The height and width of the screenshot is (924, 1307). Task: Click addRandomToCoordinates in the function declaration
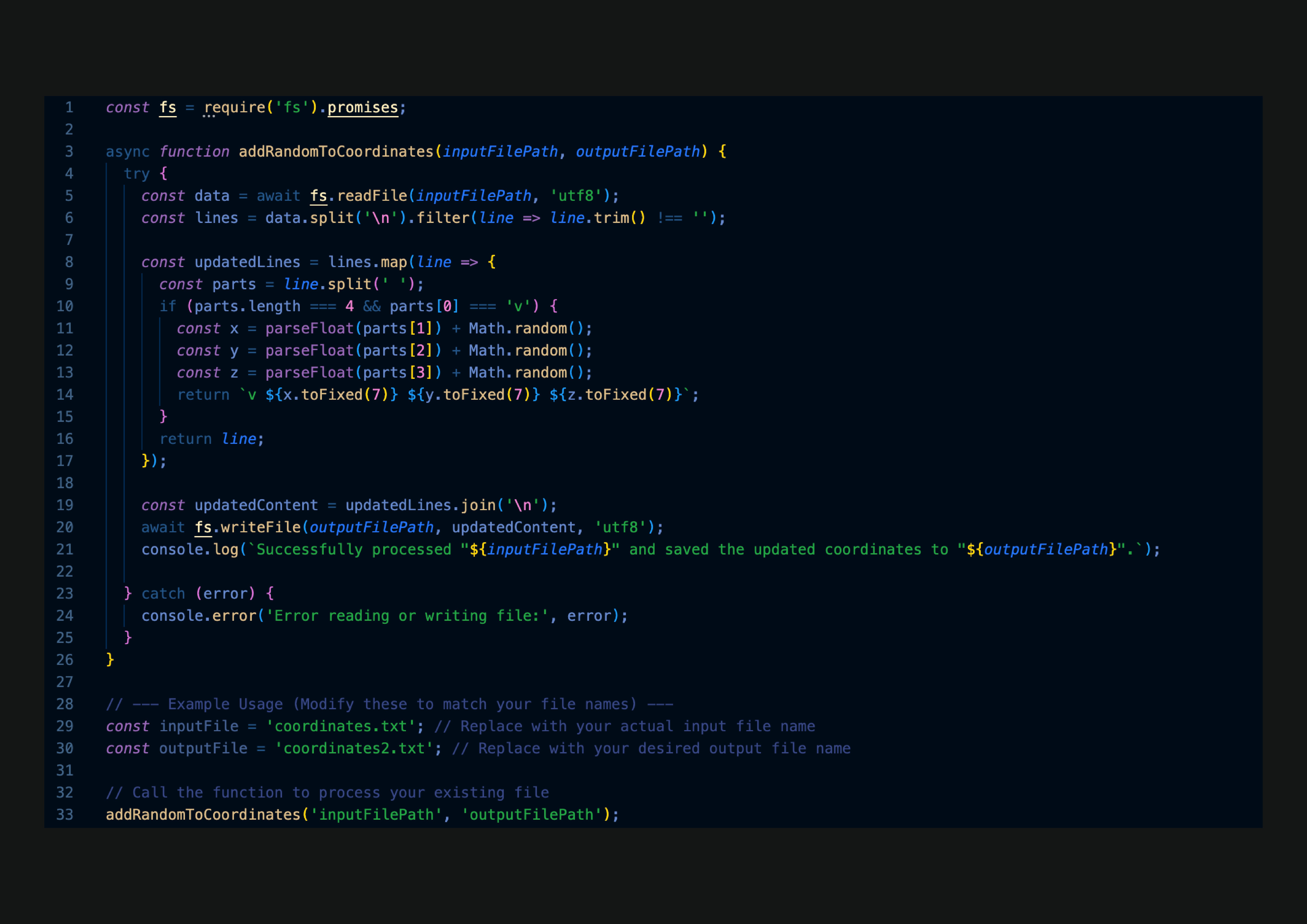click(336, 151)
